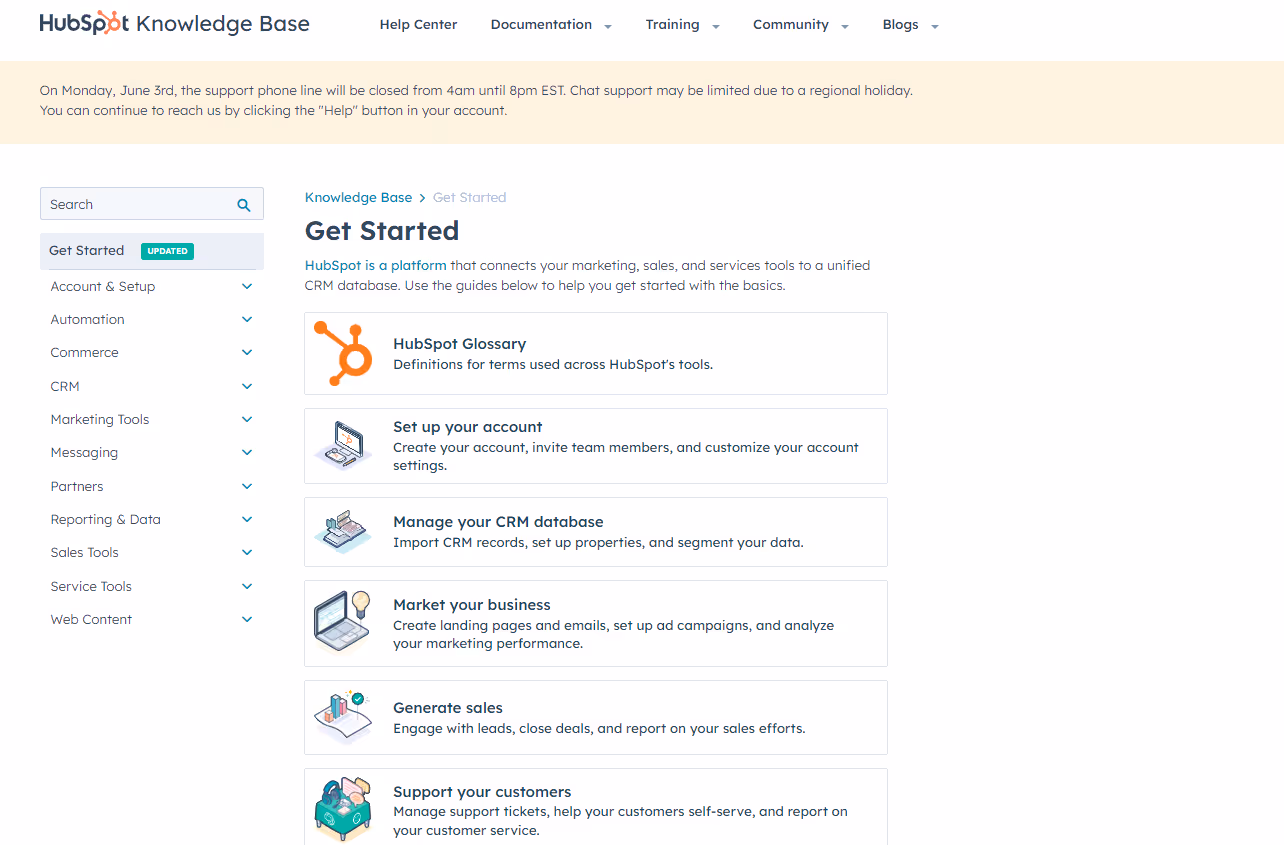Click the Get Started breadcrumb text
1284x845 pixels.
tap(469, 197)
